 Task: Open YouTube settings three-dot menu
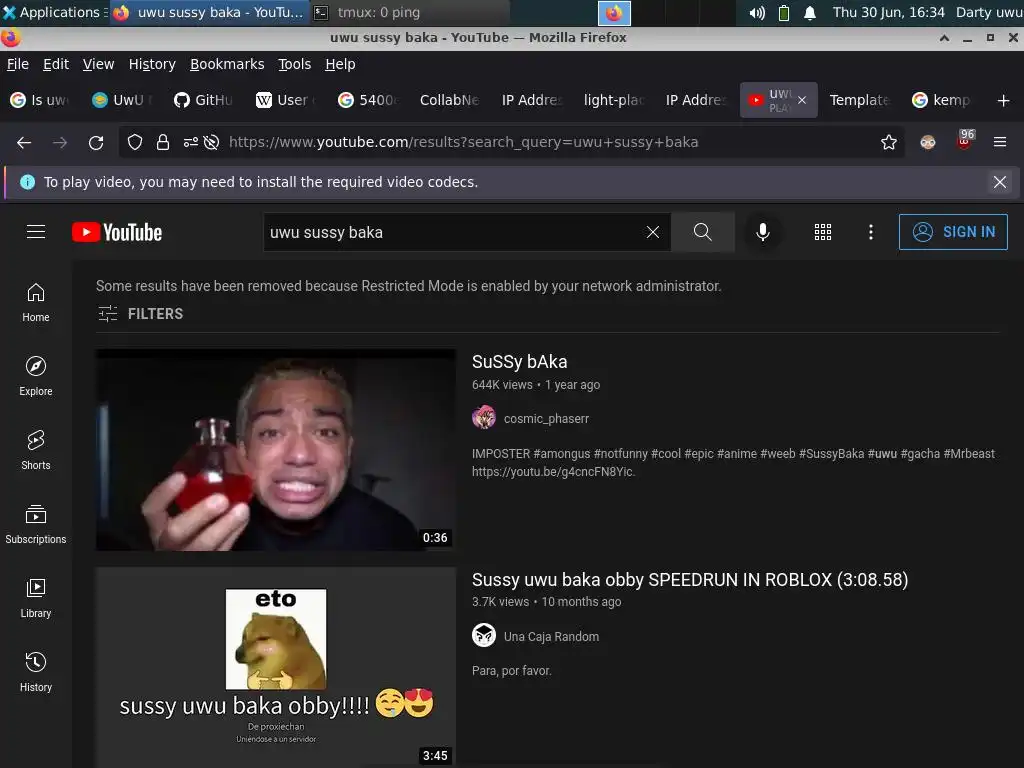[871, 232]
